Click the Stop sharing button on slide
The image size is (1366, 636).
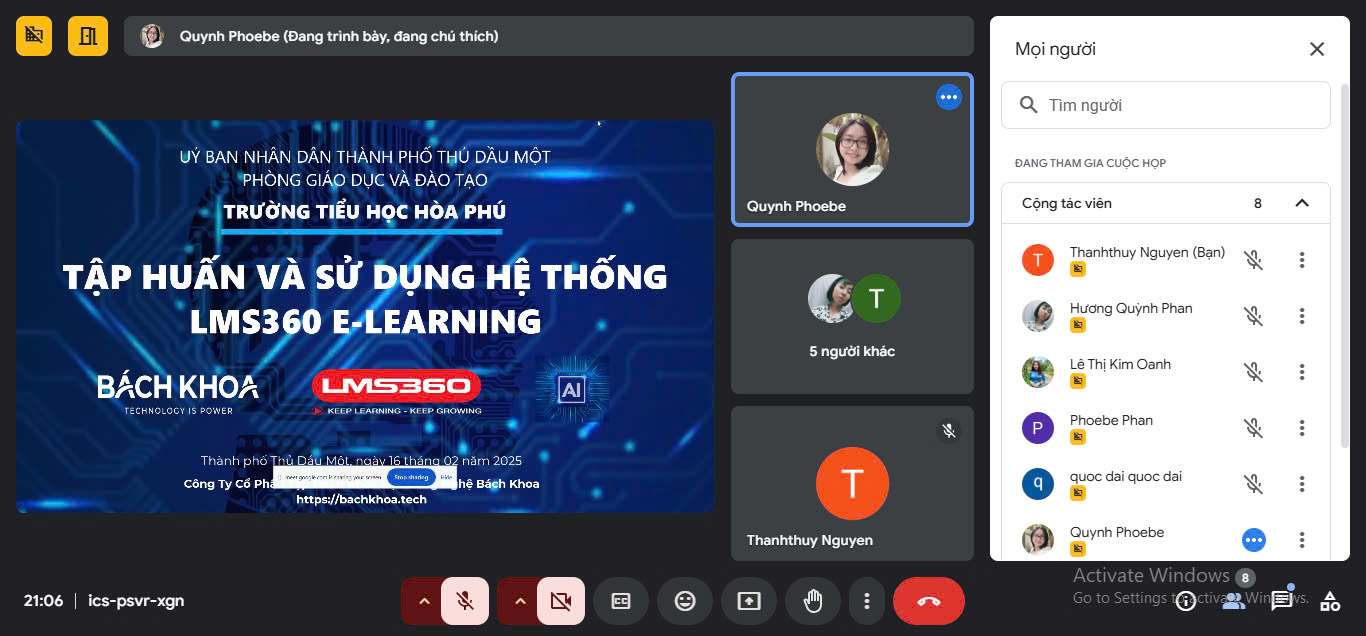click(411, 478)
